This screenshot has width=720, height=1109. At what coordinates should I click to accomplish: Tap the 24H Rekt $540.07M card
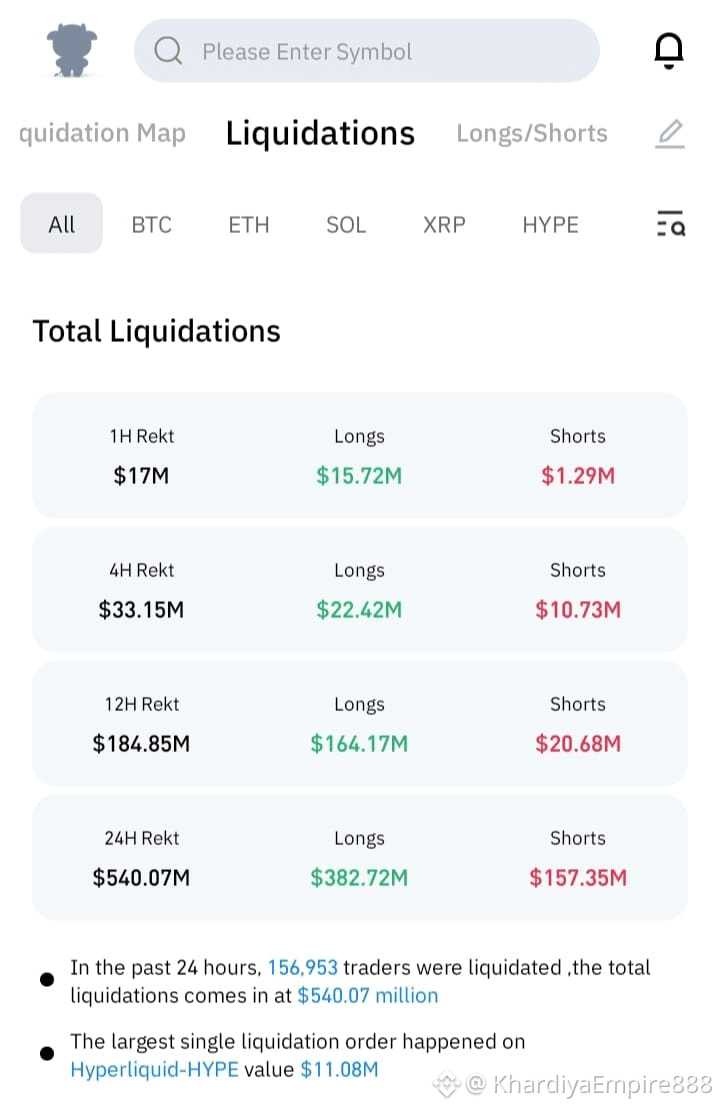(x=359, y=857)
